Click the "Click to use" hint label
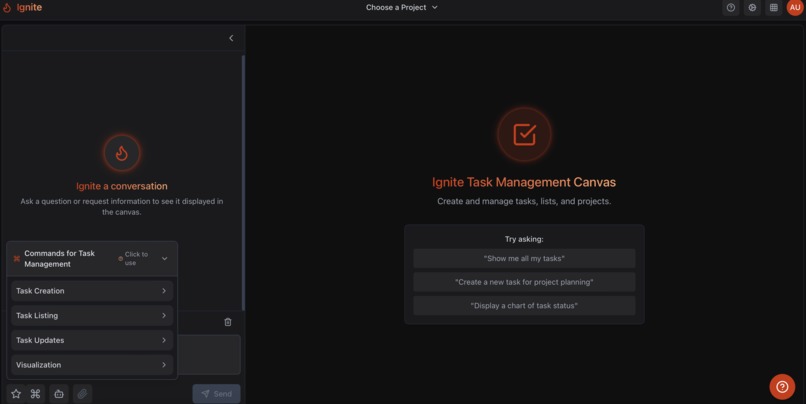Screen dimensions: 806x404 tap(136, 259)
